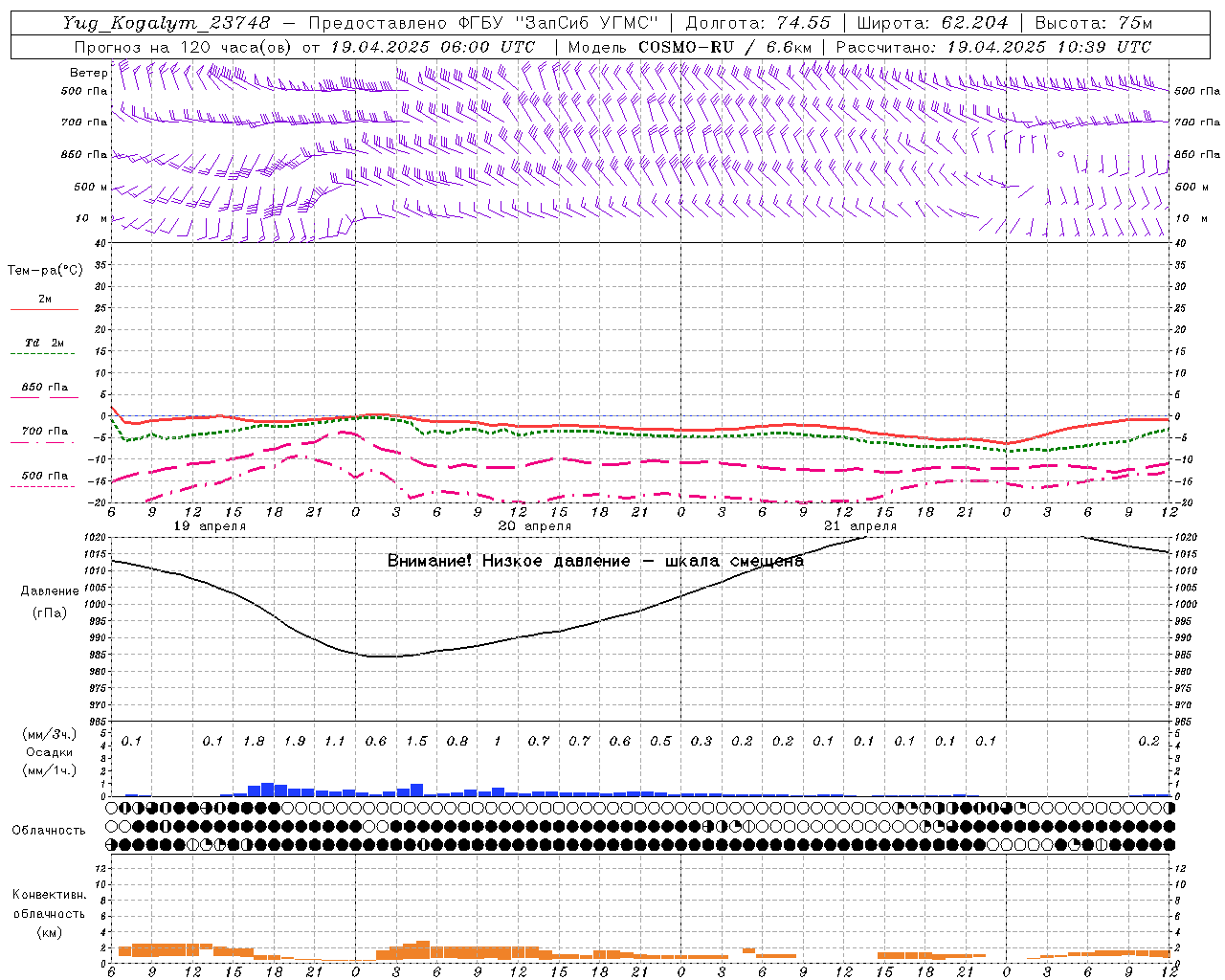Select the 19 апреля date label
1225x980 pixels.
[x=210, y=526]
